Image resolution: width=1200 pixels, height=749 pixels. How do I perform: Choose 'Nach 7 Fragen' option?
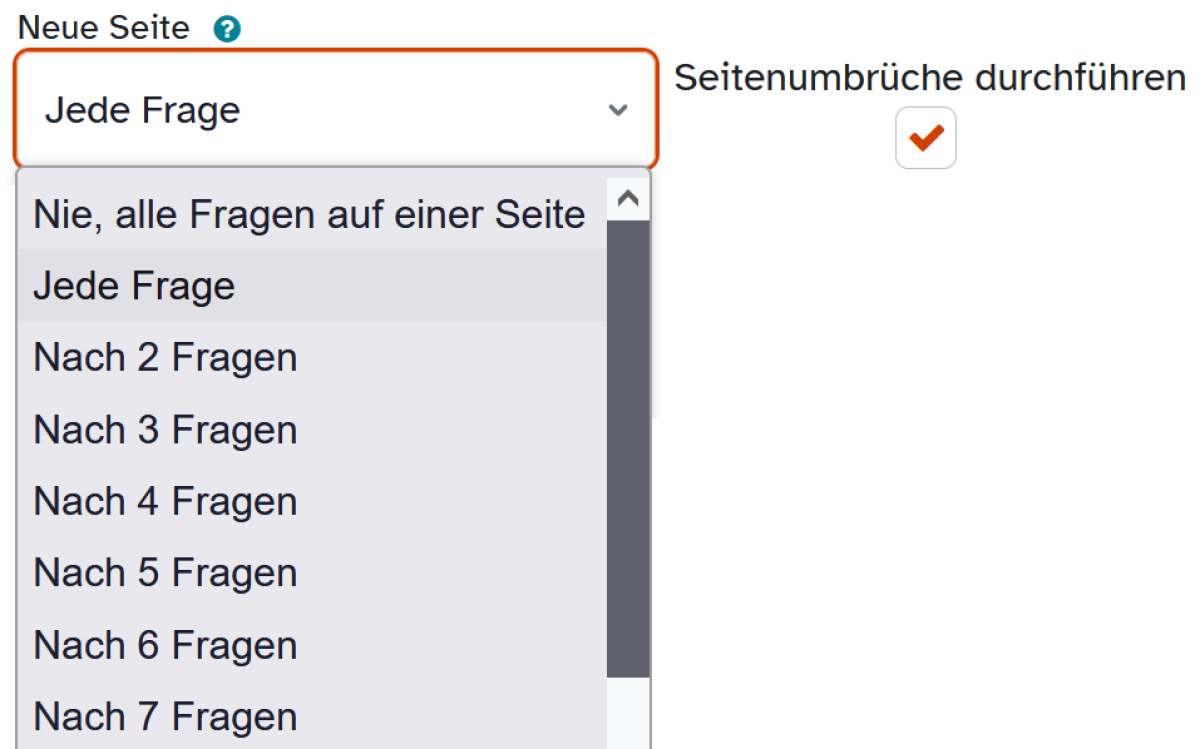(312, 716)
